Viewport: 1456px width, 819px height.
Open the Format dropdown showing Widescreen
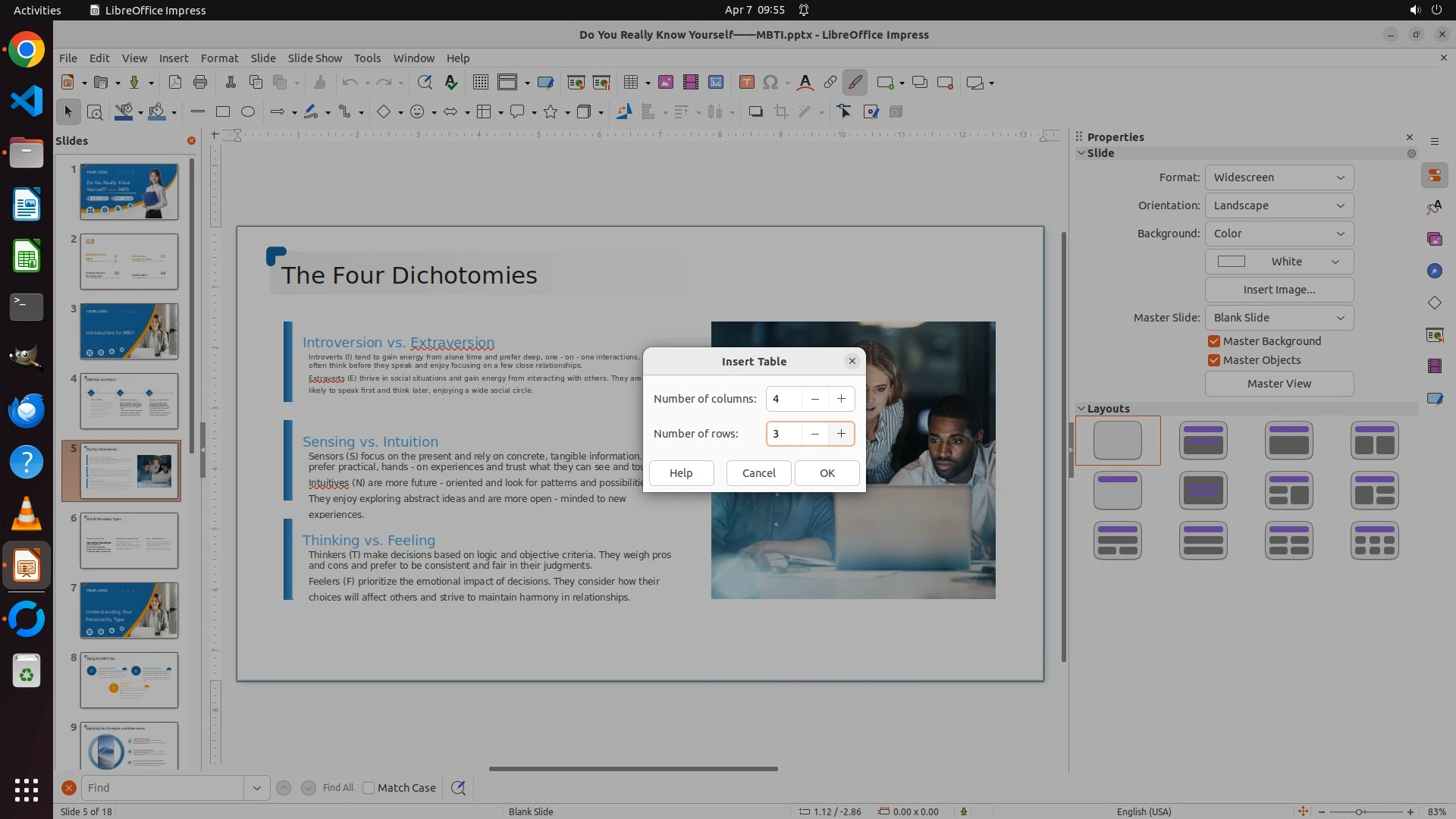pyautogui.click(x=1279, y=177)
